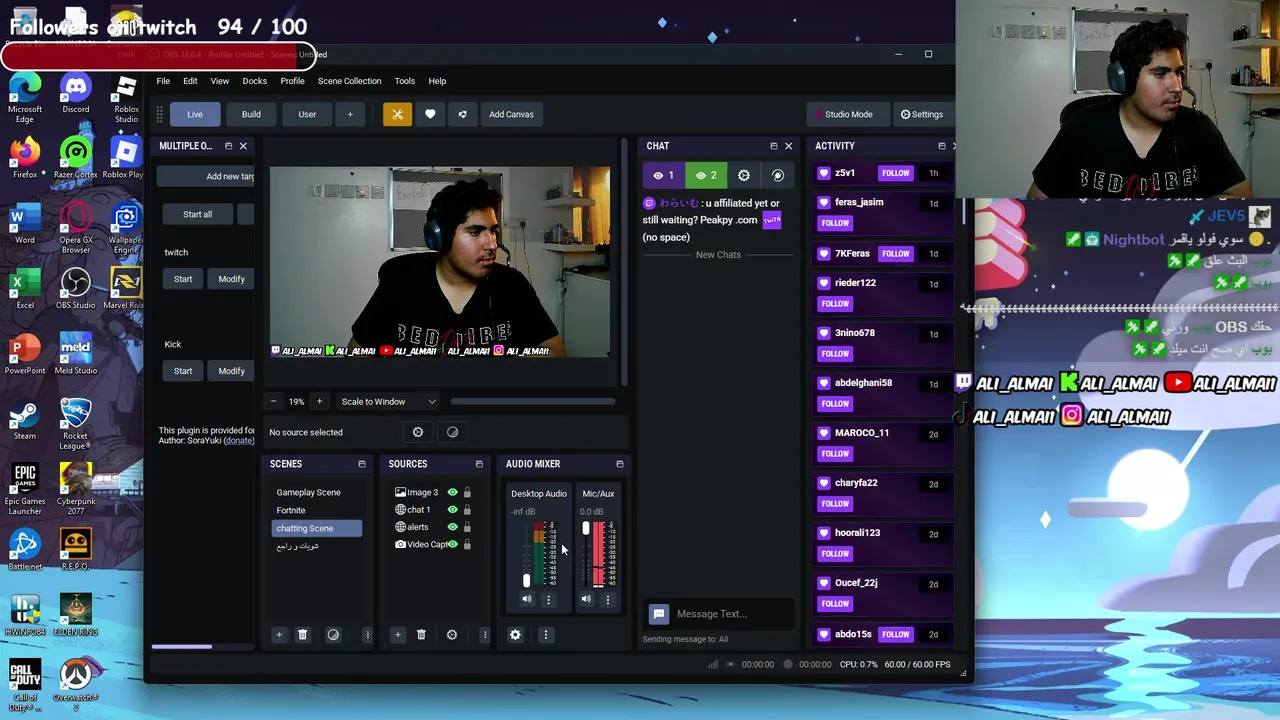This screenshot has height=720, width=1280.
Task: Zoom in preview with plus button
Action: (x=319, y=402)
